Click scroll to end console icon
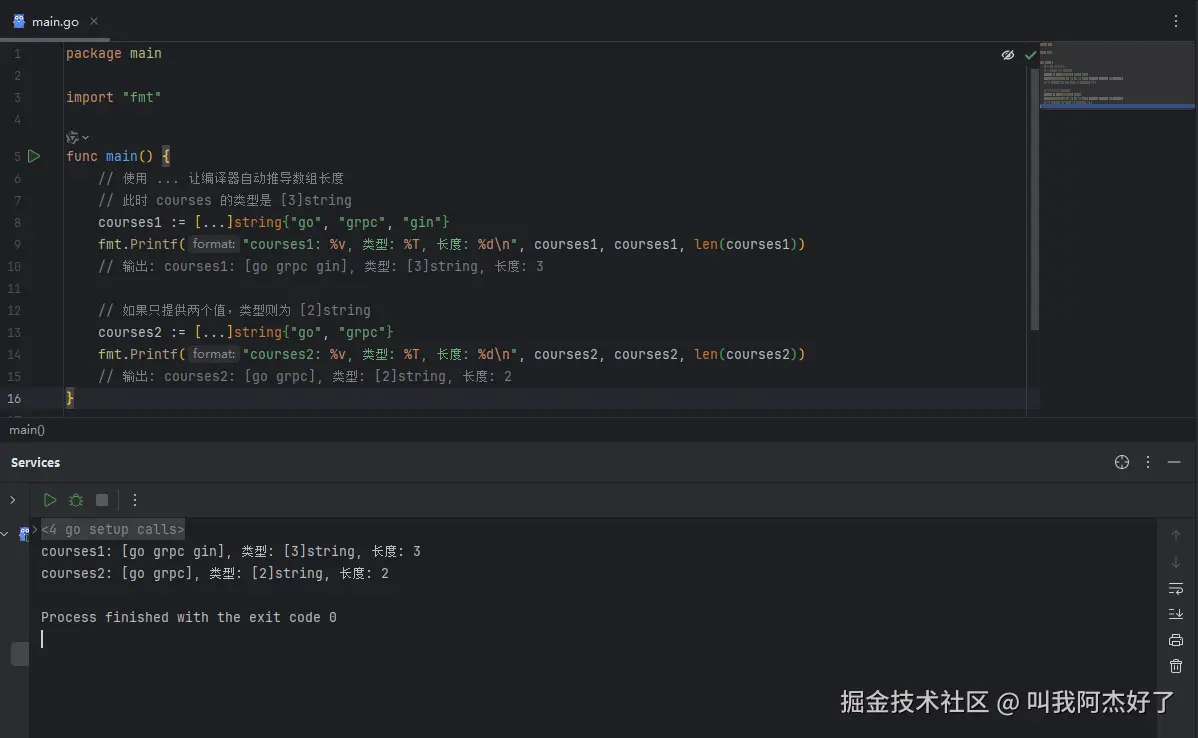1198x738 pixels. click(x=1176, y=614)
